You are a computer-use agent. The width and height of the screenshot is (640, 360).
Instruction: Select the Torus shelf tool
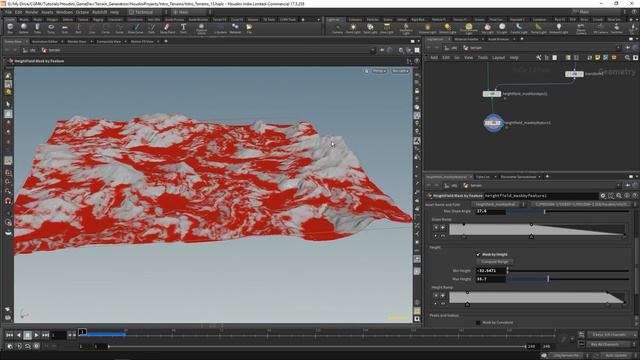coord(51,28)
